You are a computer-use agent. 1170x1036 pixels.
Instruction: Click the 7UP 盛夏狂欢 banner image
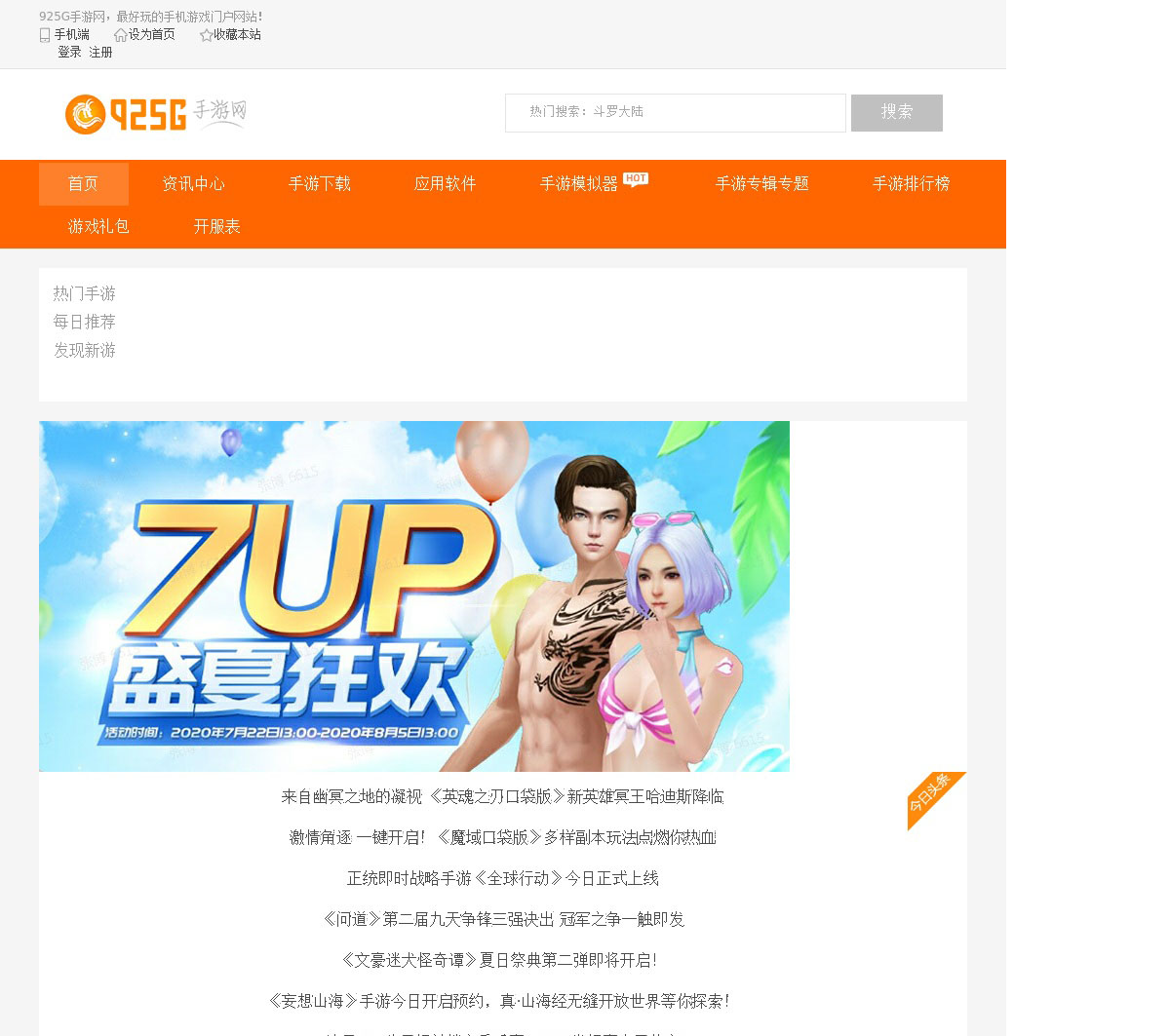[x=414, y=596]
